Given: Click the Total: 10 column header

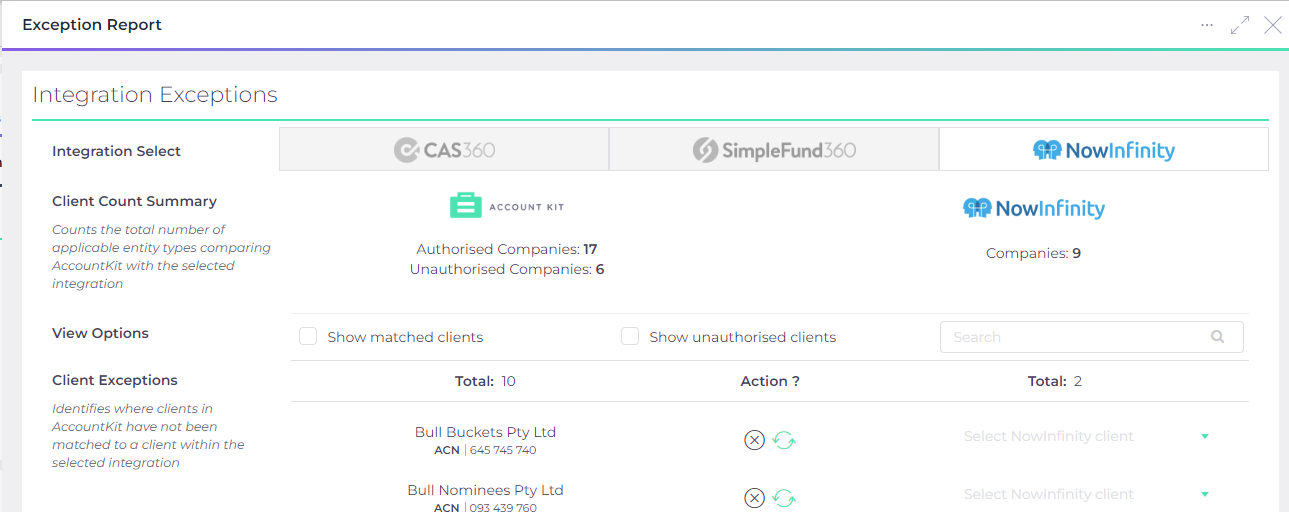Looking at the screenshot, I should click(x=485, y=381).
